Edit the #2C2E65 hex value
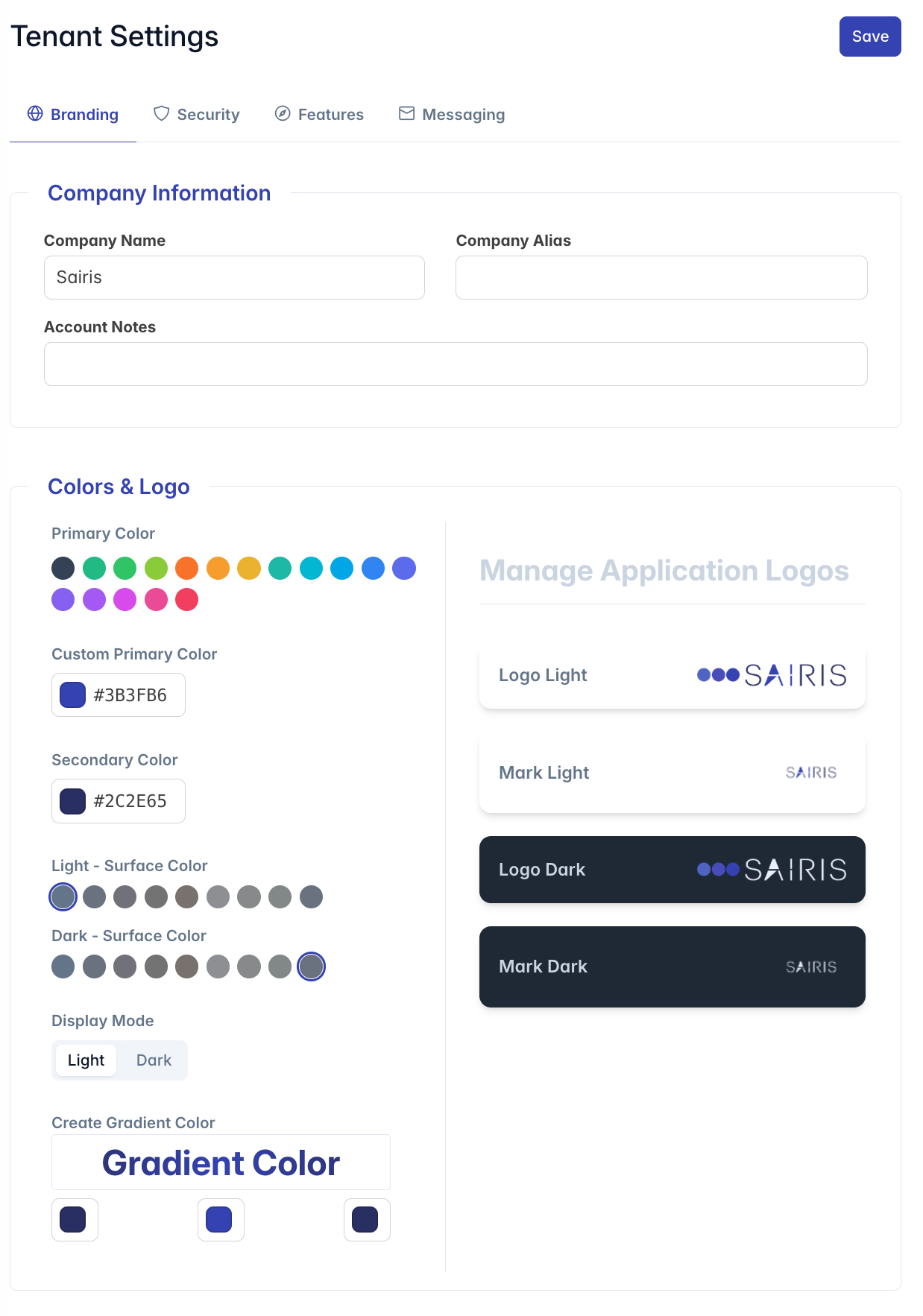The width and height of the screenshot is (923, 1316). (x=130, y=801)
